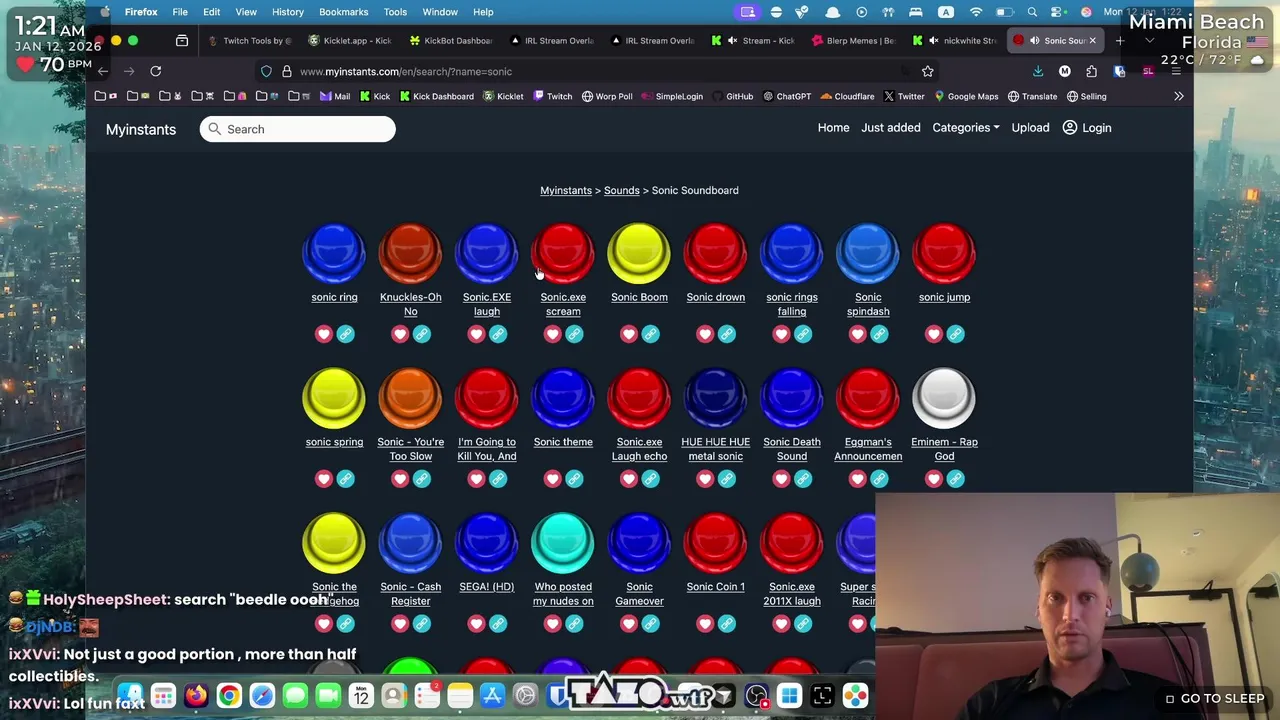This screenshot has height=720, width=1280.
Task: Switch to the Kicklet.app tab
Action: [351, 41]
